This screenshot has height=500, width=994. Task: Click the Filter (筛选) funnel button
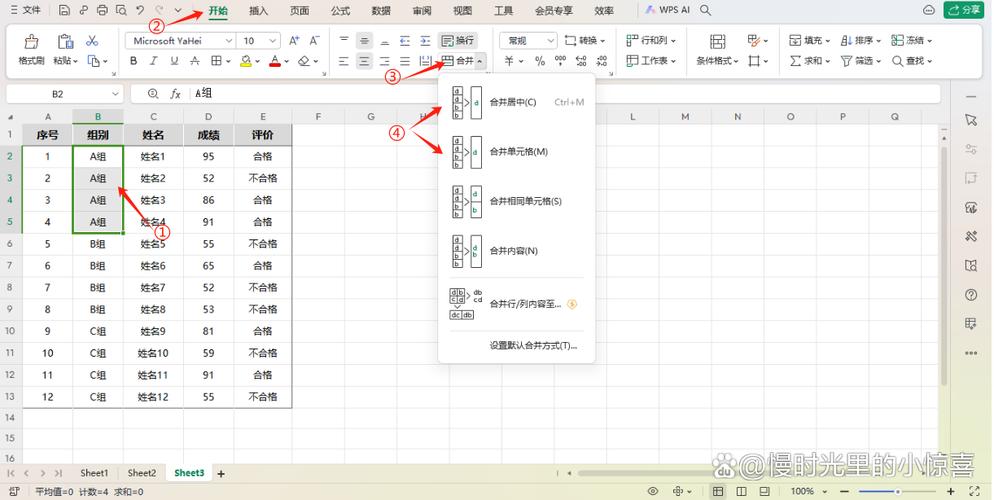tap(861, 61)
